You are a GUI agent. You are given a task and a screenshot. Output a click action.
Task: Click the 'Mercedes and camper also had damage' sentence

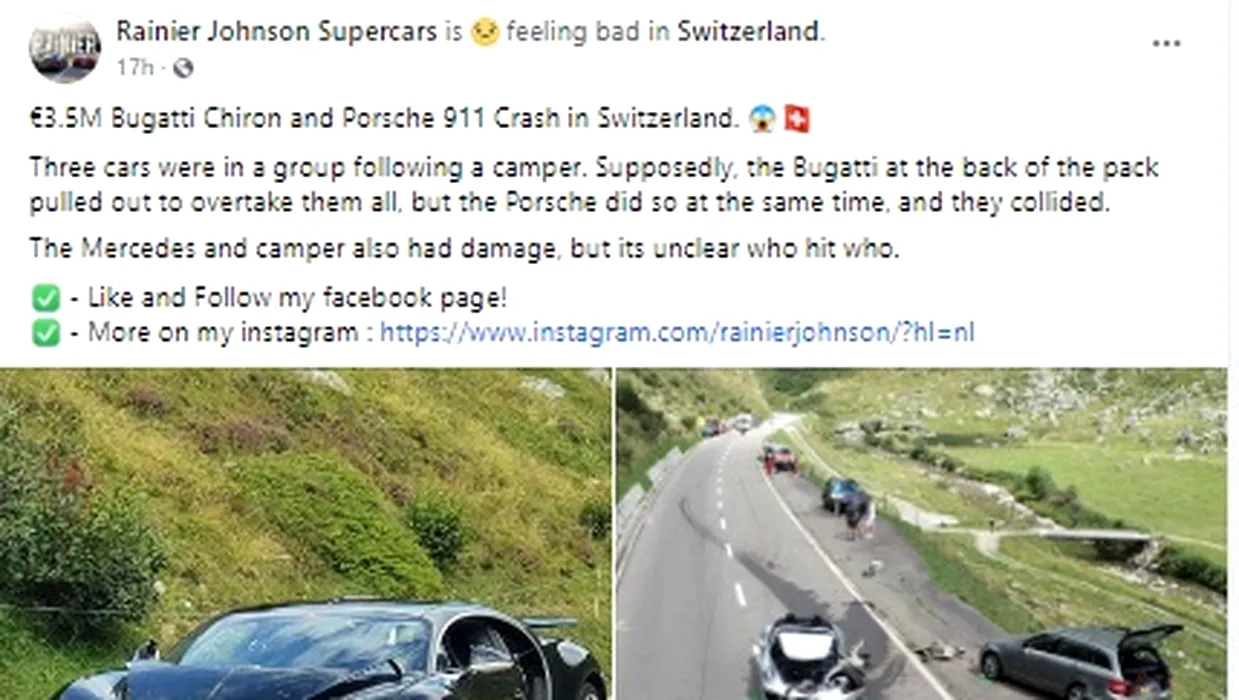pyautogui.click(x=464, y=248)
